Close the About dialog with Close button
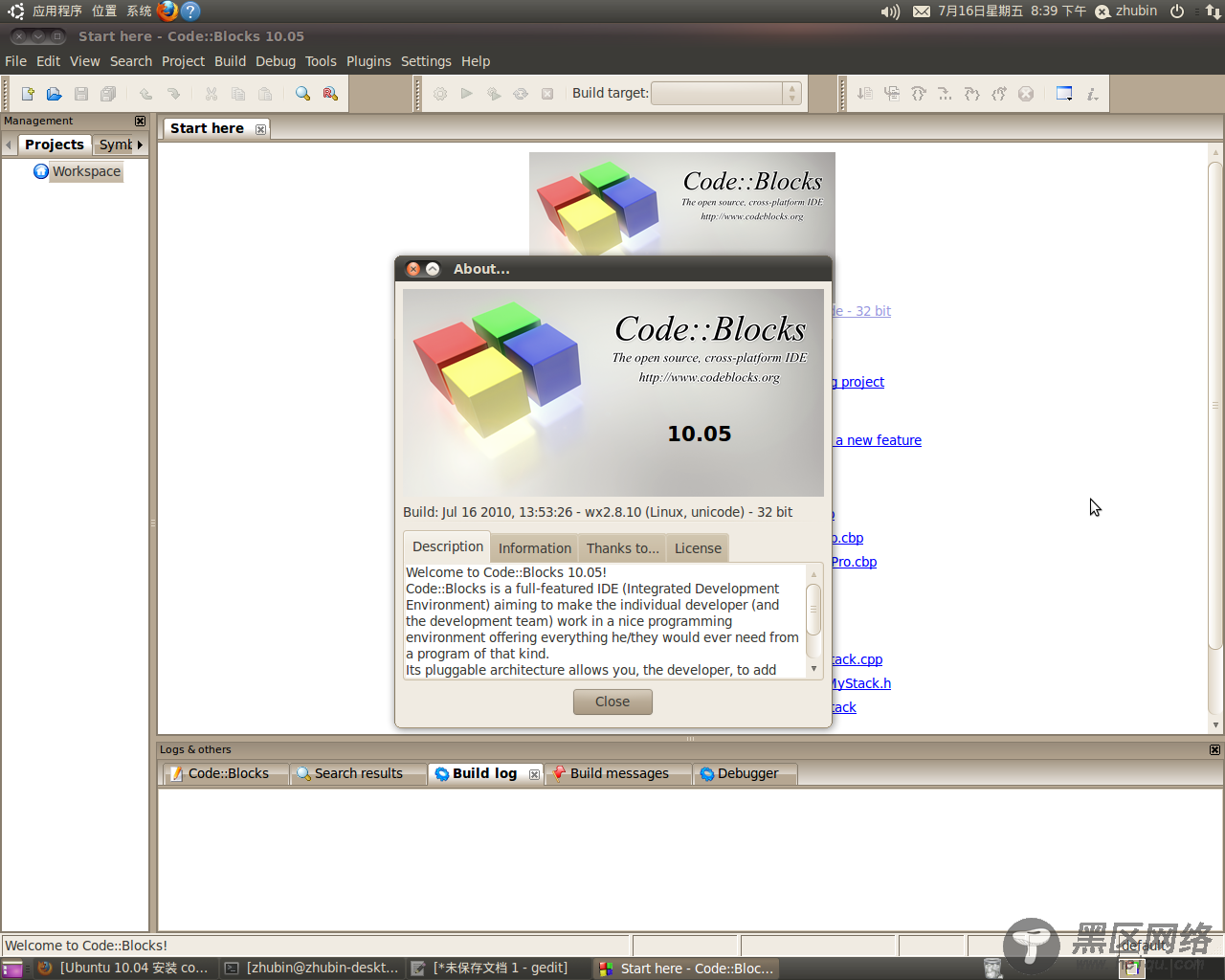1225x980 pixels. click(612, 702)
